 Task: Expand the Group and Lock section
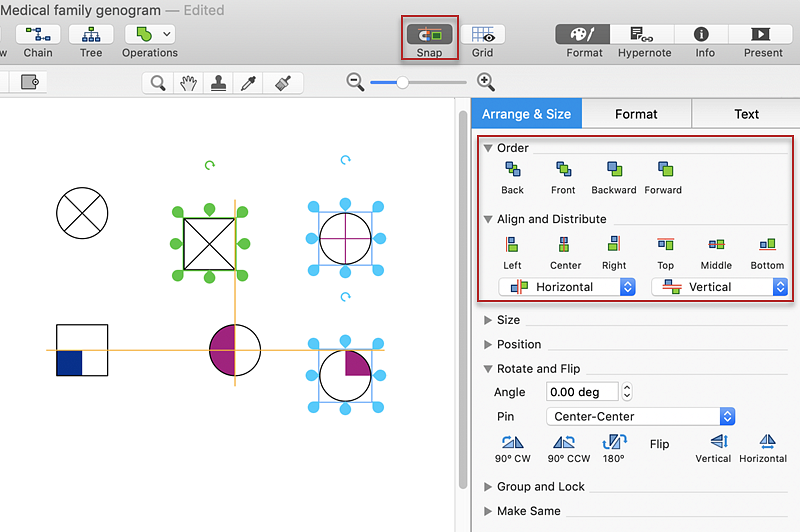pyautogui.click(x=488, y=487)
